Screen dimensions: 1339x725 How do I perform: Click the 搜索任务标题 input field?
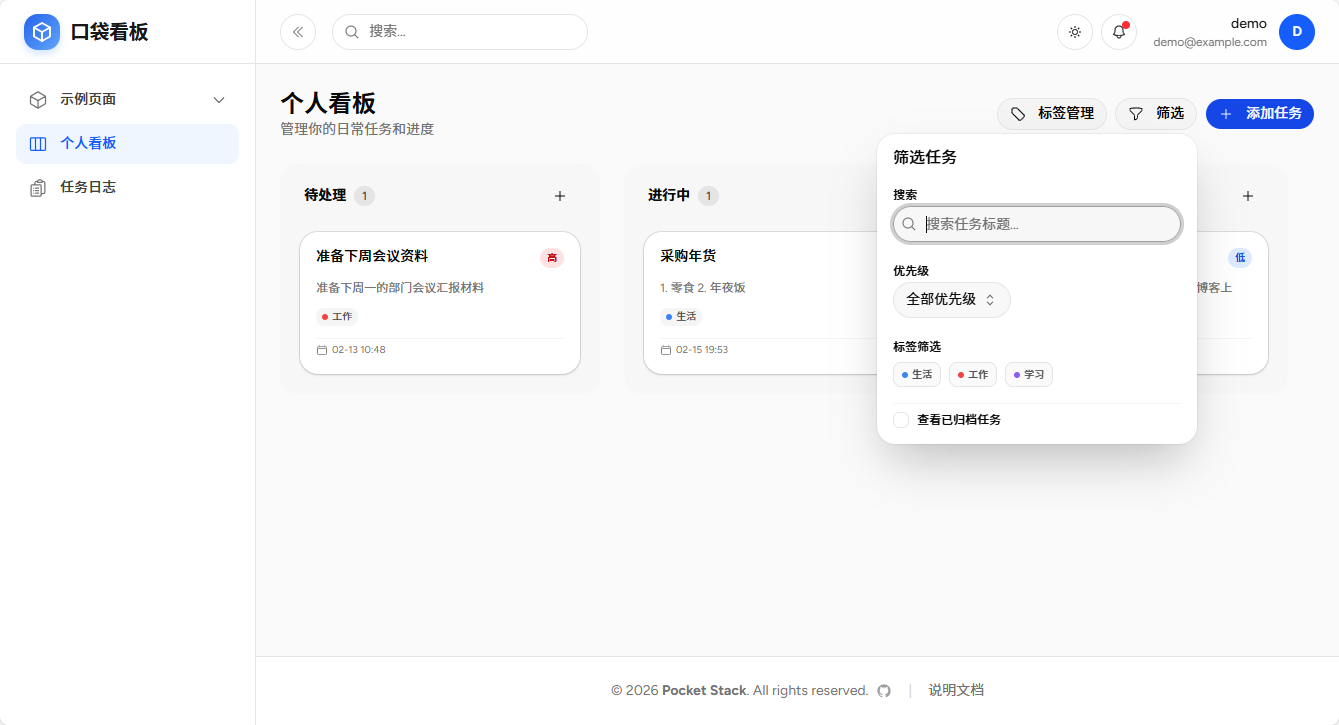tap(1036, 224)
